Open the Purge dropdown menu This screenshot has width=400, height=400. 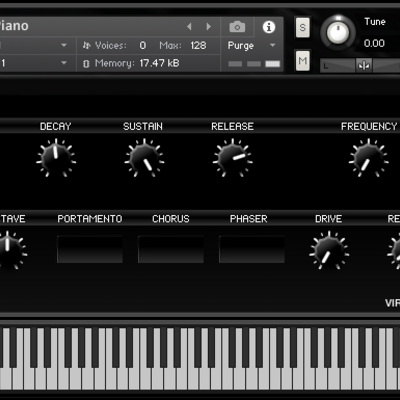(252, 45)
